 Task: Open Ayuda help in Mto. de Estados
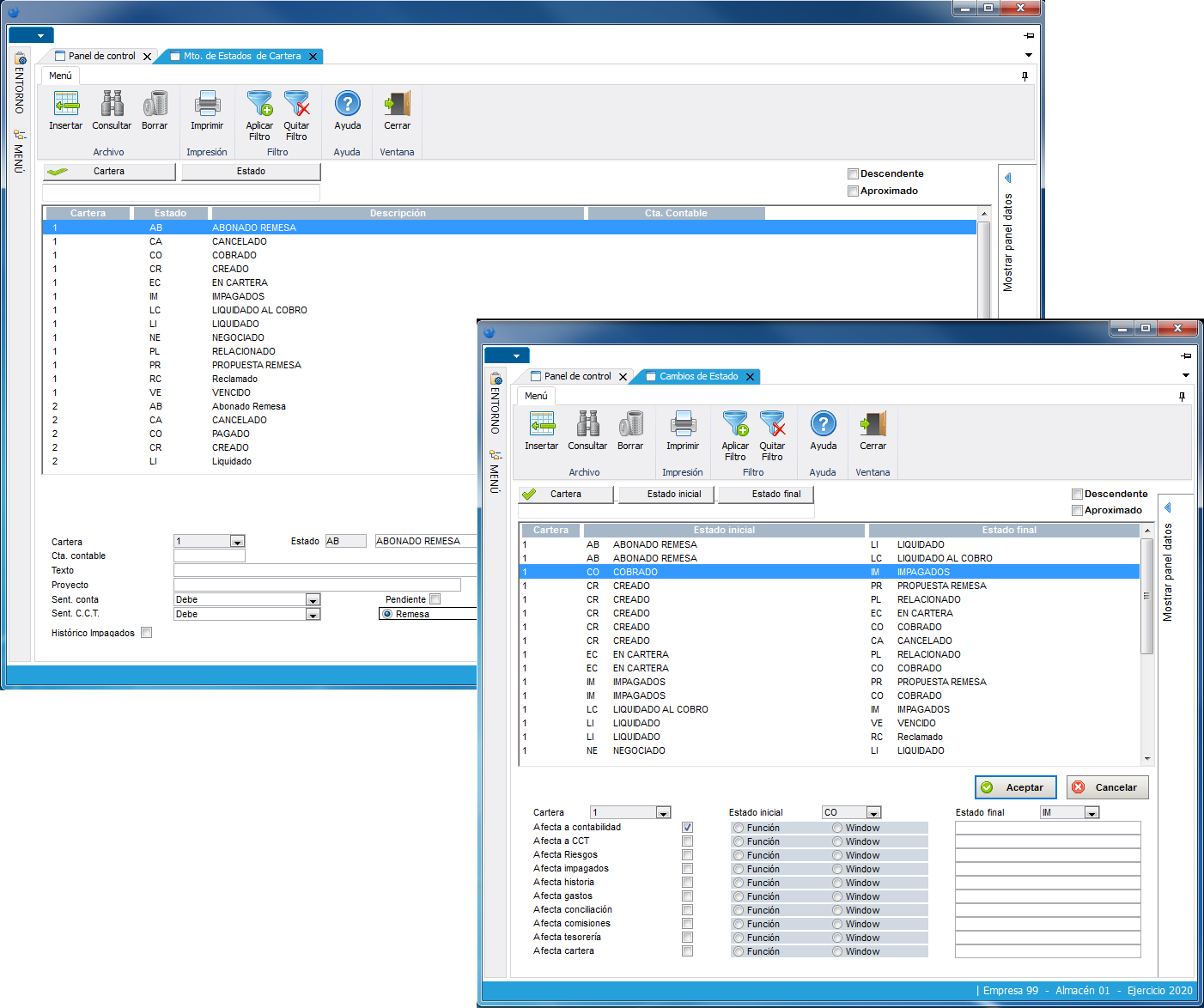347,104
